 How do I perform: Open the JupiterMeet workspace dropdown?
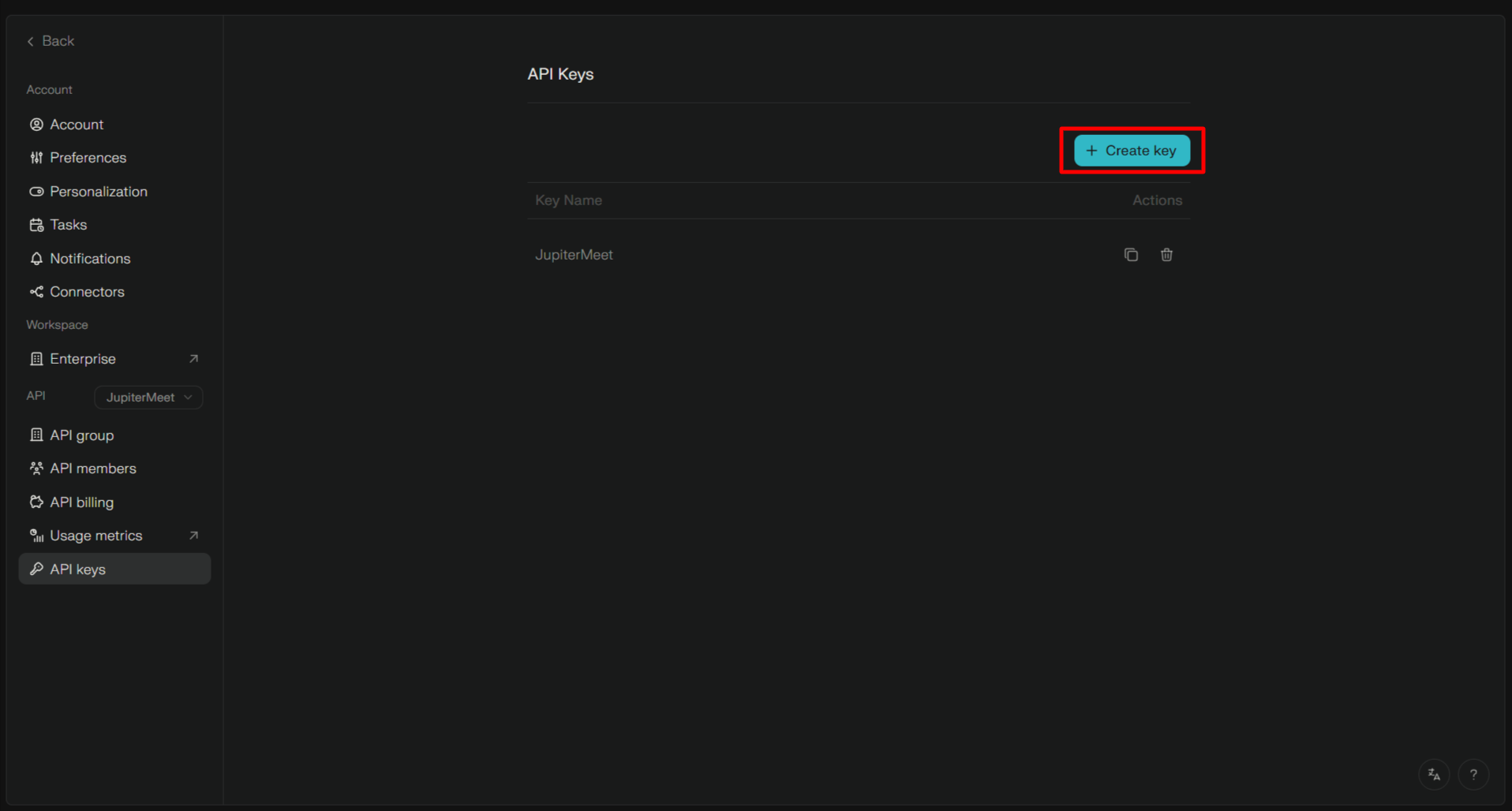(148, 397)
